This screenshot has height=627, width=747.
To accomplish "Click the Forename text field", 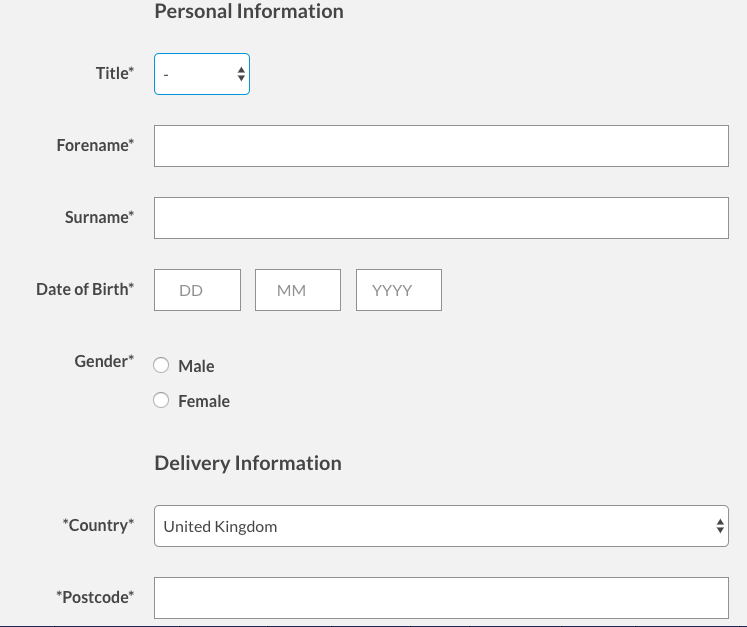I will coord(440,146).
